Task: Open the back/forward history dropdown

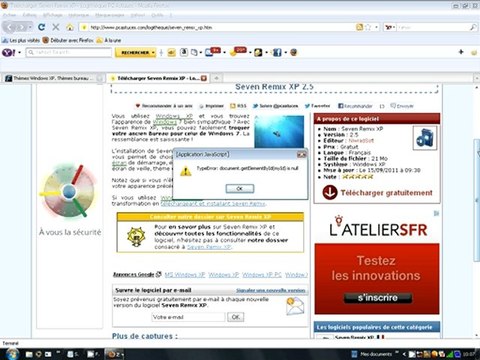Action: point(30,27)
